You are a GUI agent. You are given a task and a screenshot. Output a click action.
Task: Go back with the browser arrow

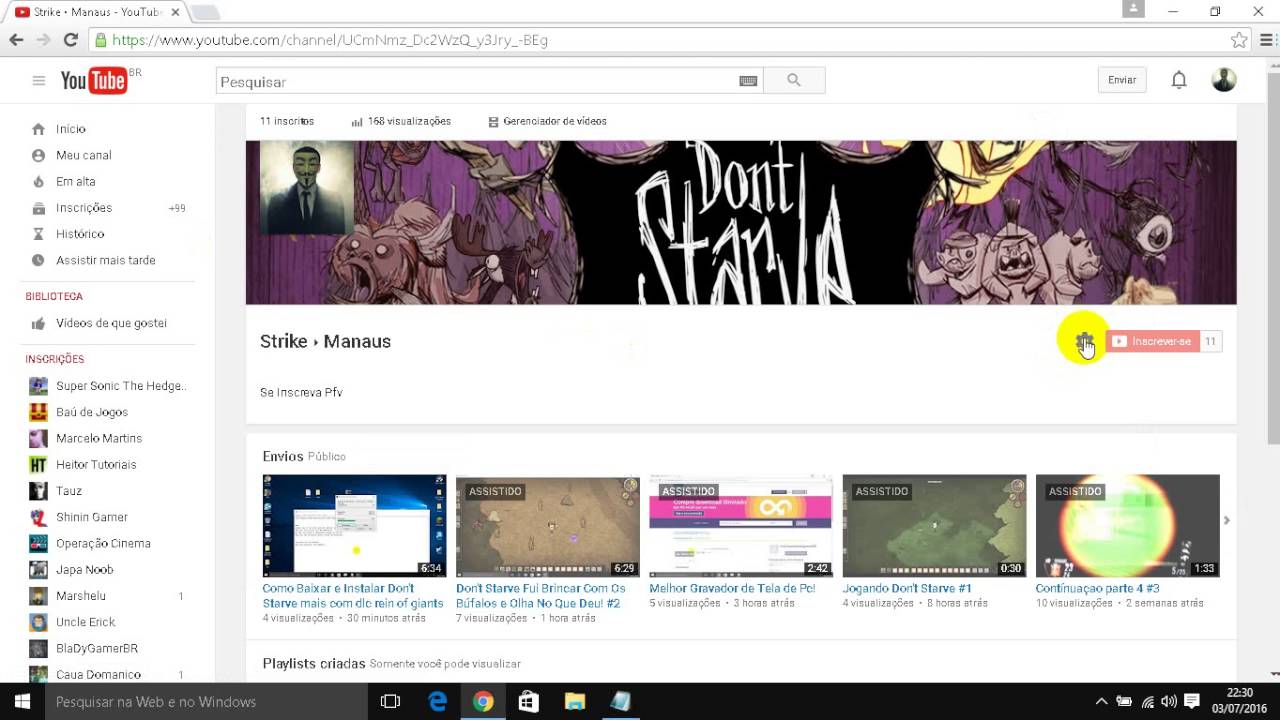coord(16,40)
